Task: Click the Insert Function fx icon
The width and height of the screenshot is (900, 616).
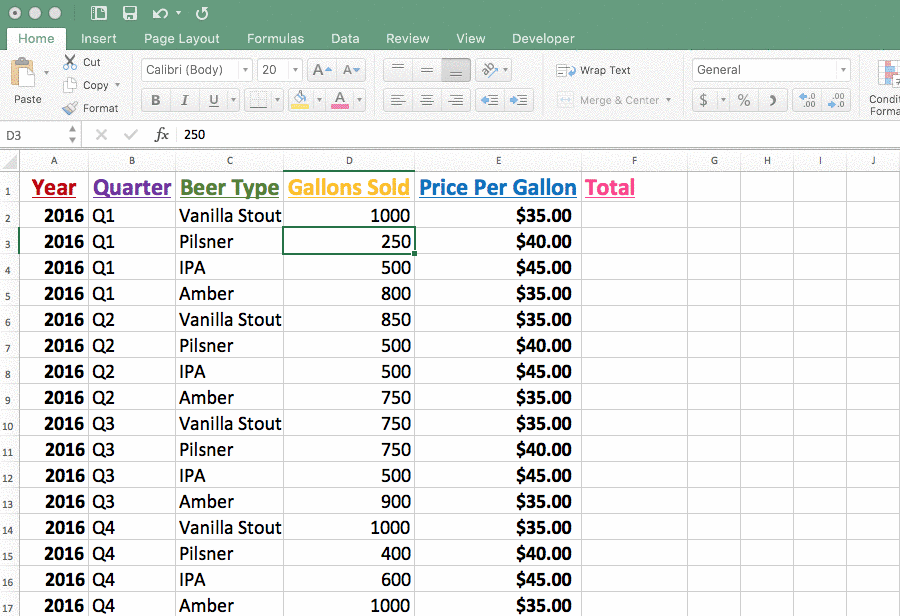Action: click(161, 134)
